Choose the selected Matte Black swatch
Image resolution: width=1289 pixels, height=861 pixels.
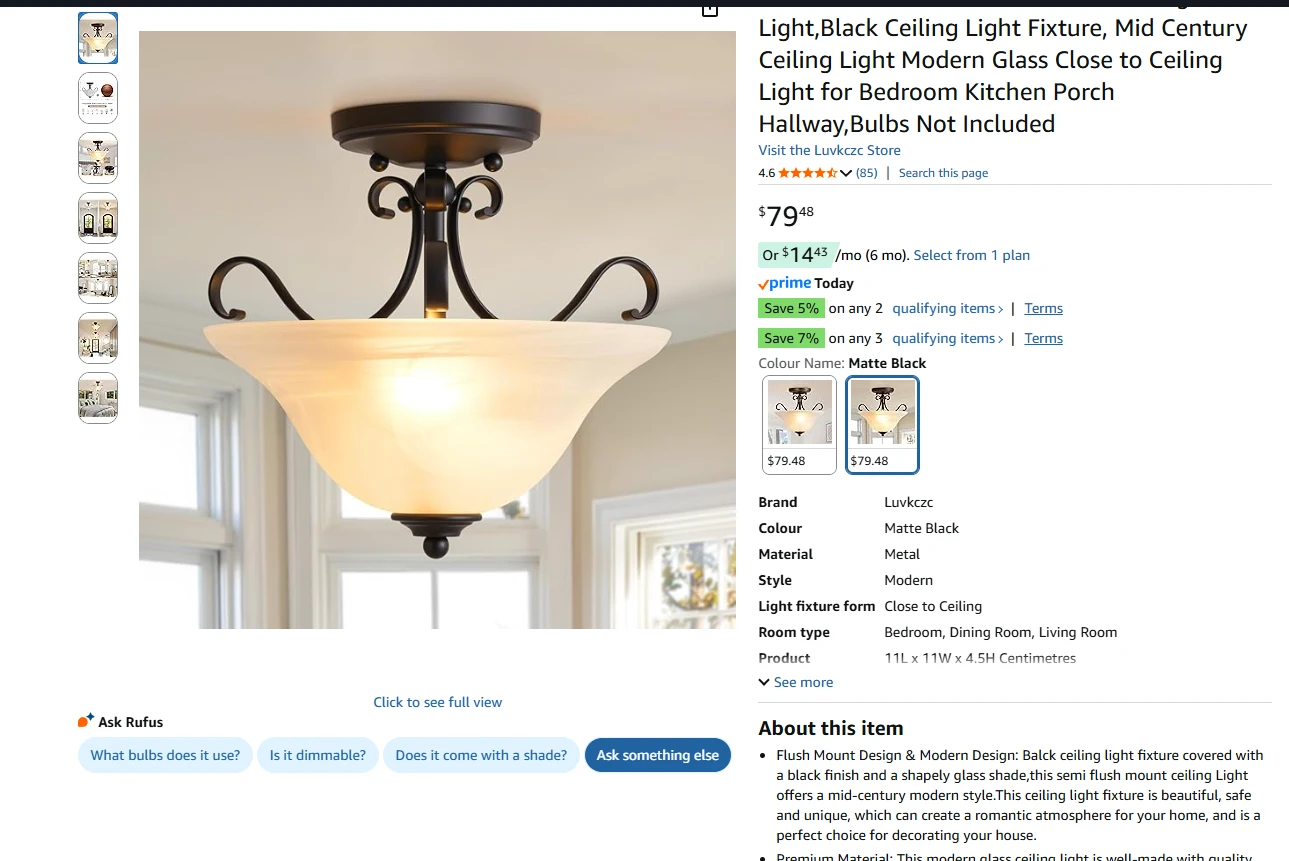pos(882,424)
